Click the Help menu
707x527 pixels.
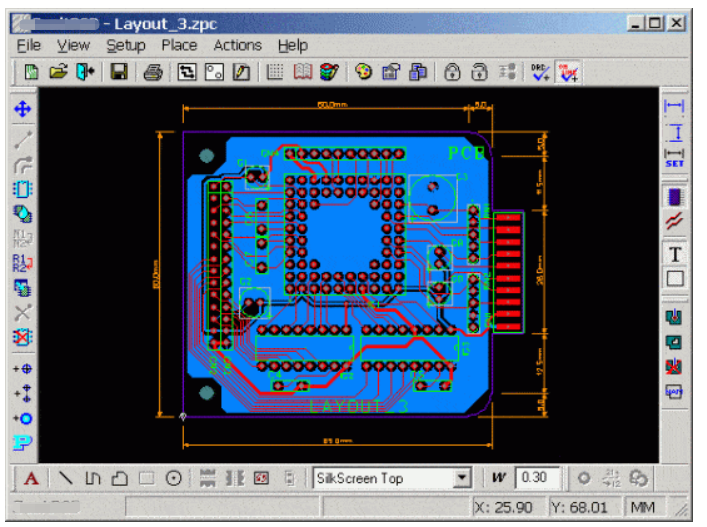point(293,45)
